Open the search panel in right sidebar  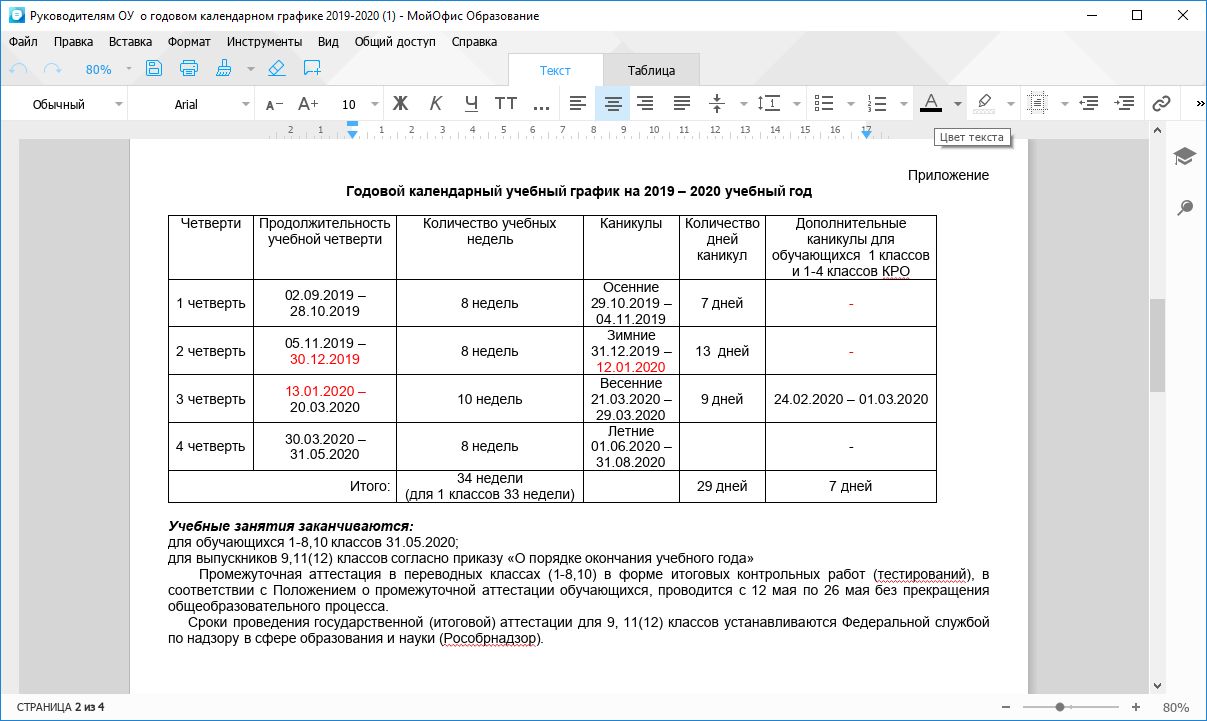point(1184,208)
